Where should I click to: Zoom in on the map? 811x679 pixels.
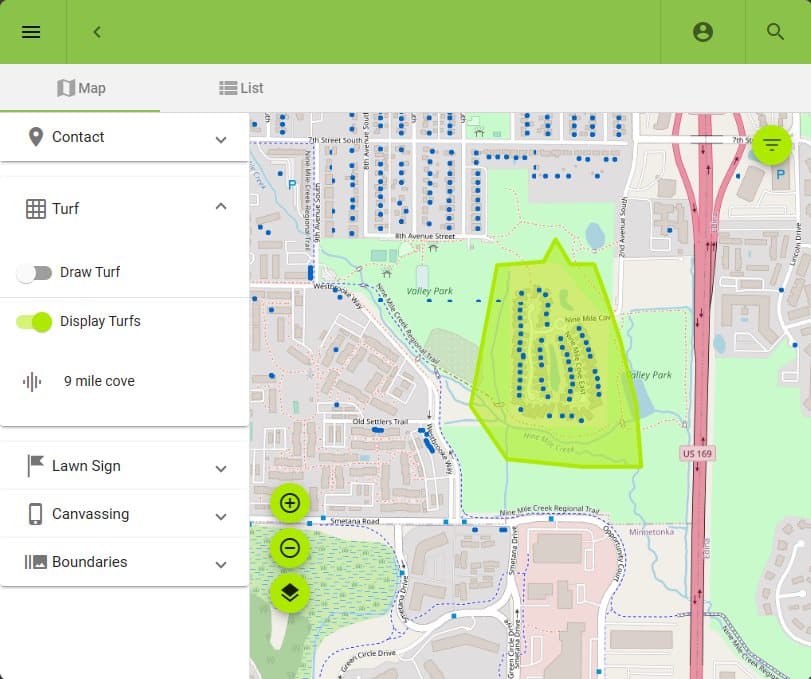click(290, 503)
